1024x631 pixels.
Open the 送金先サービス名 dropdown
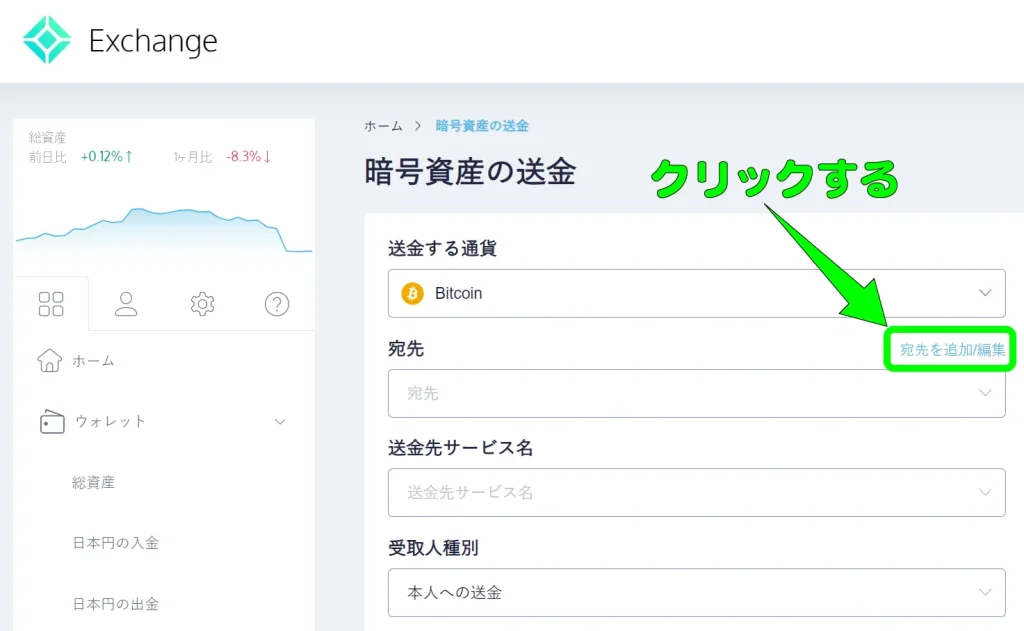click(696, 493)
